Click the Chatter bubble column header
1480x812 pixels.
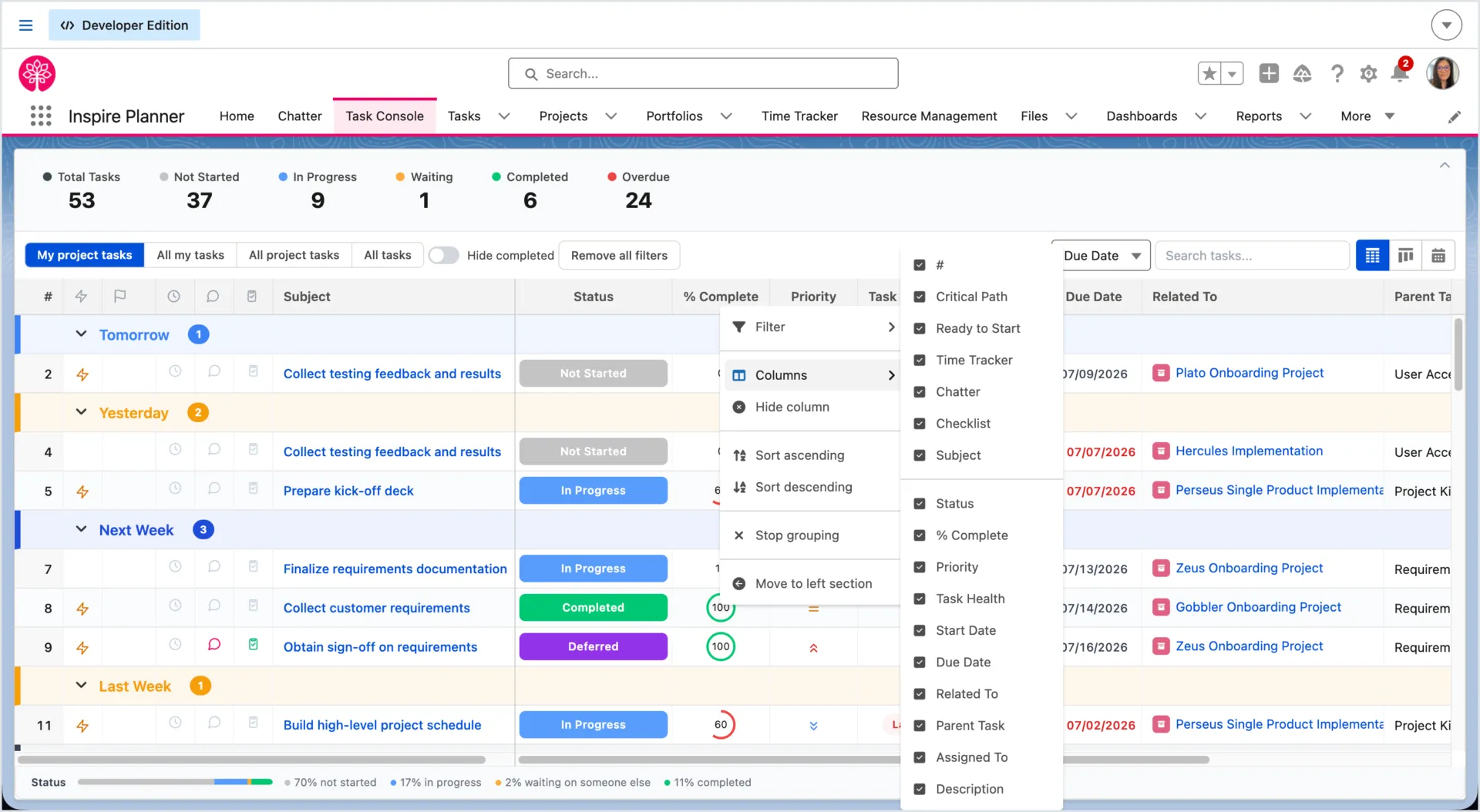pyautogui.click(x=213, y=297)
